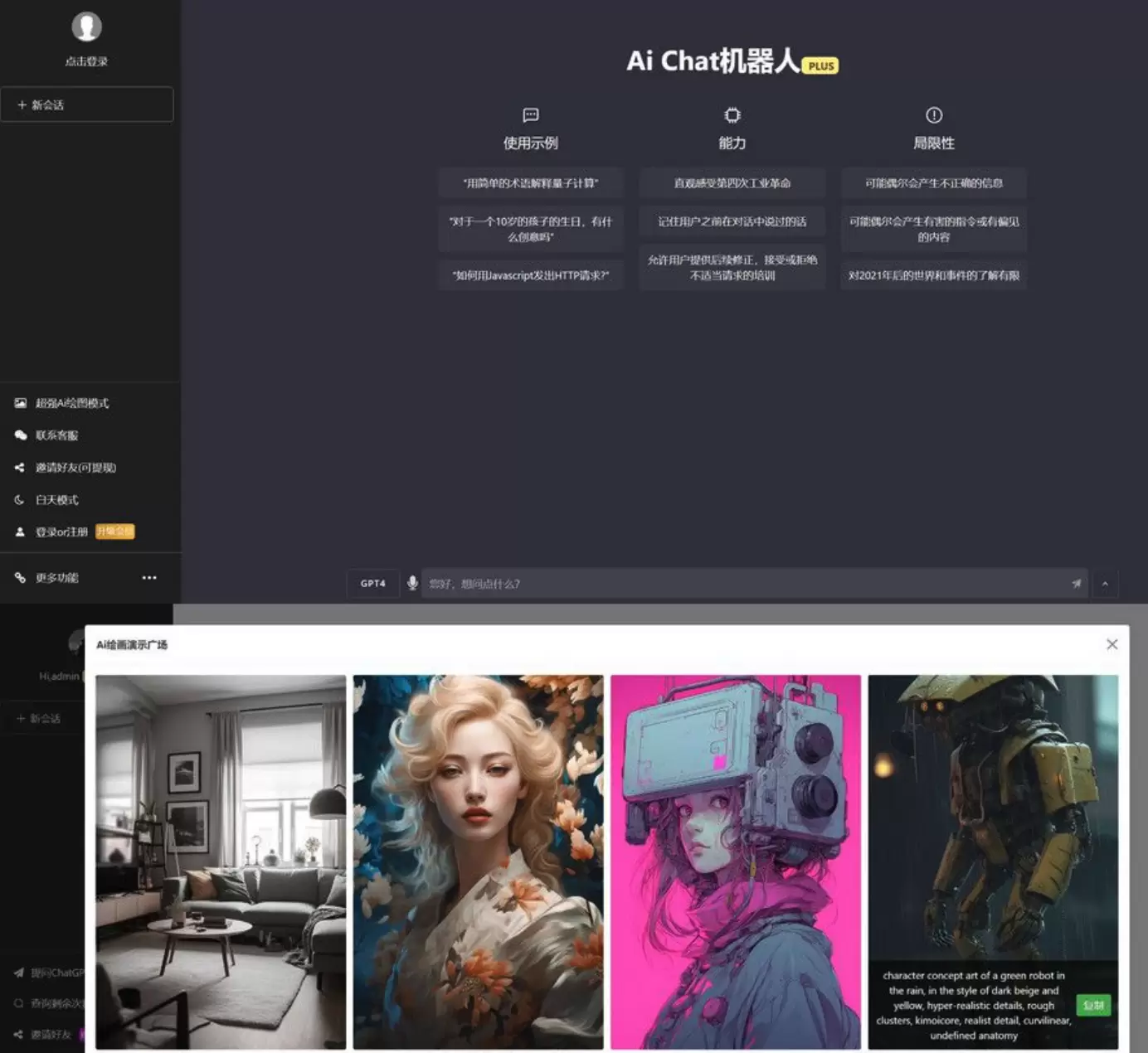Open 超强Ai绘图模式 drawing mode
The height and width of the screenshot is (1053, 1148).
(x=72, y=403)
